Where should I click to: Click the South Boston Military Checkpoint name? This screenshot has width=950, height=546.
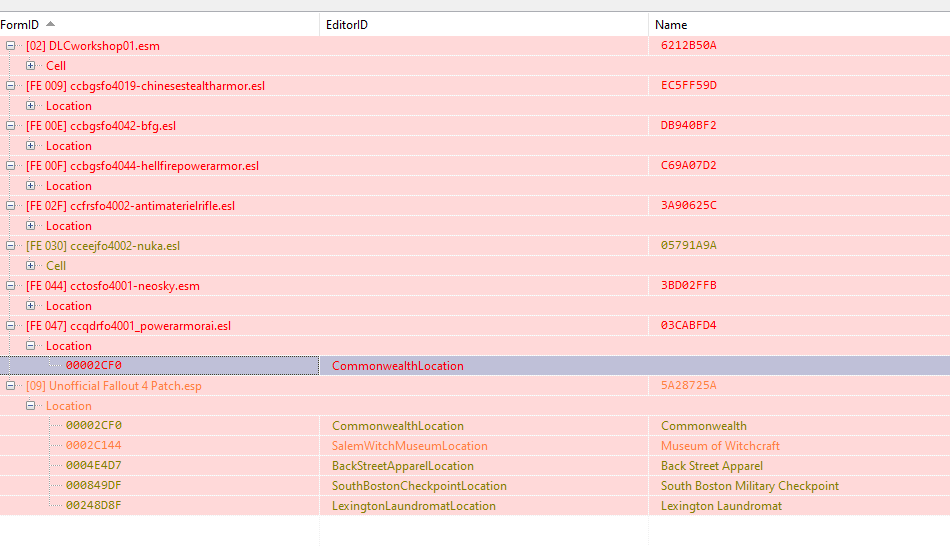(x=750, y=486)
